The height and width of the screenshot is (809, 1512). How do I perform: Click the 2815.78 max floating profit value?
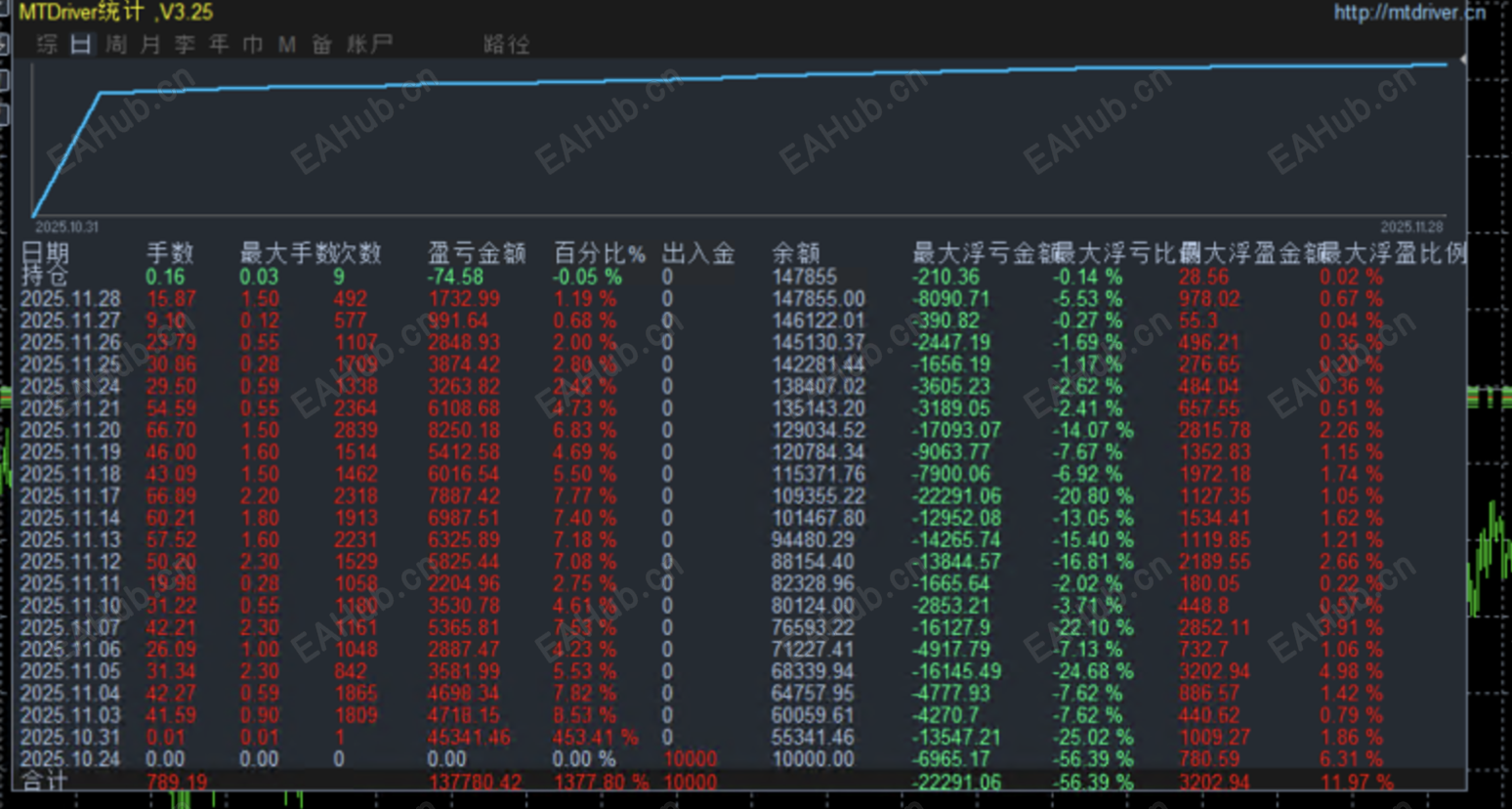[1215, 430]
